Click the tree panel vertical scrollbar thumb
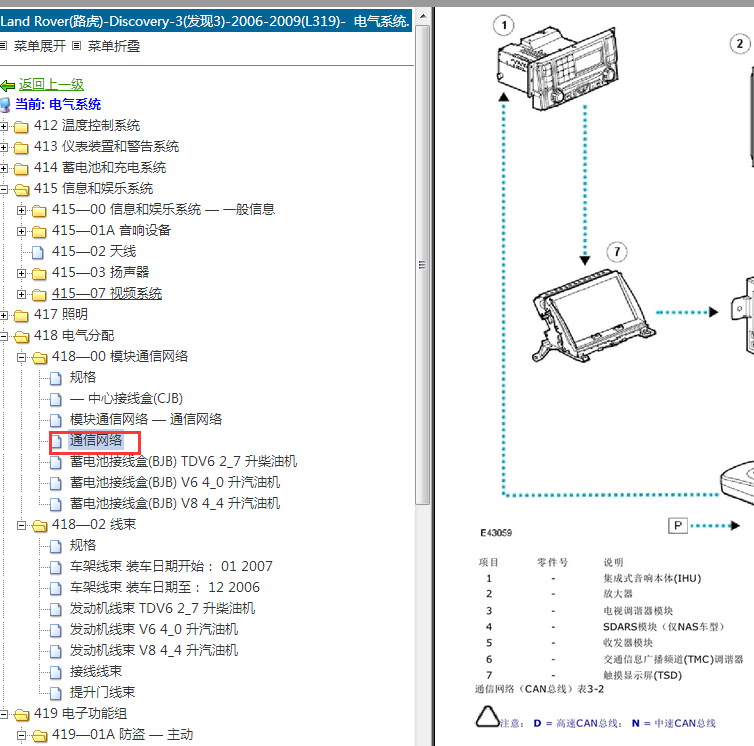Image resolution: width=754 pixels, height=746 pixels. [x=423, y=265]
